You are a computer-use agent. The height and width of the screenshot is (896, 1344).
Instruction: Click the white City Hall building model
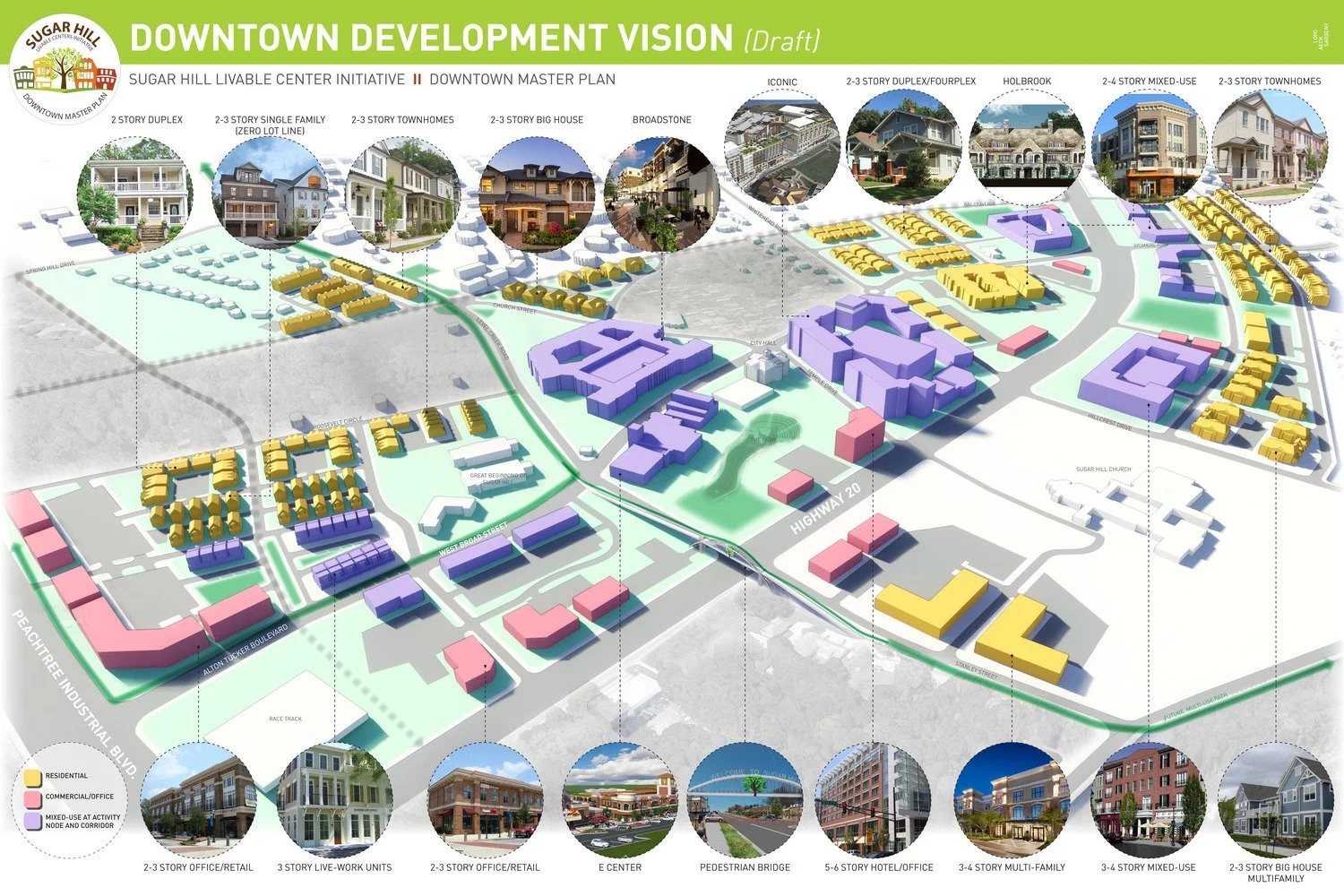click(x=767, y=366)
